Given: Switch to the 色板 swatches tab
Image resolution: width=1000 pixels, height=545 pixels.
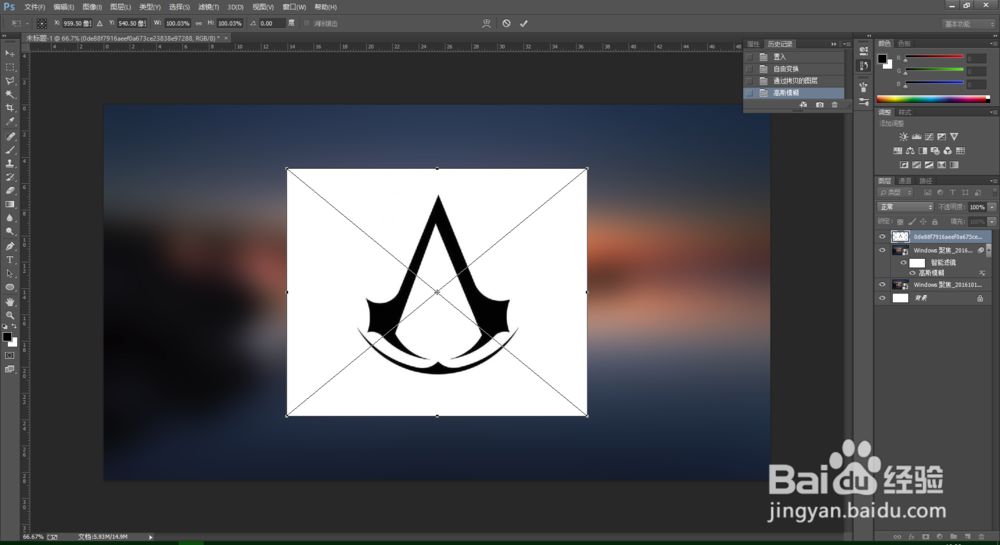Looking at the screenshot, I should point(904,43).
